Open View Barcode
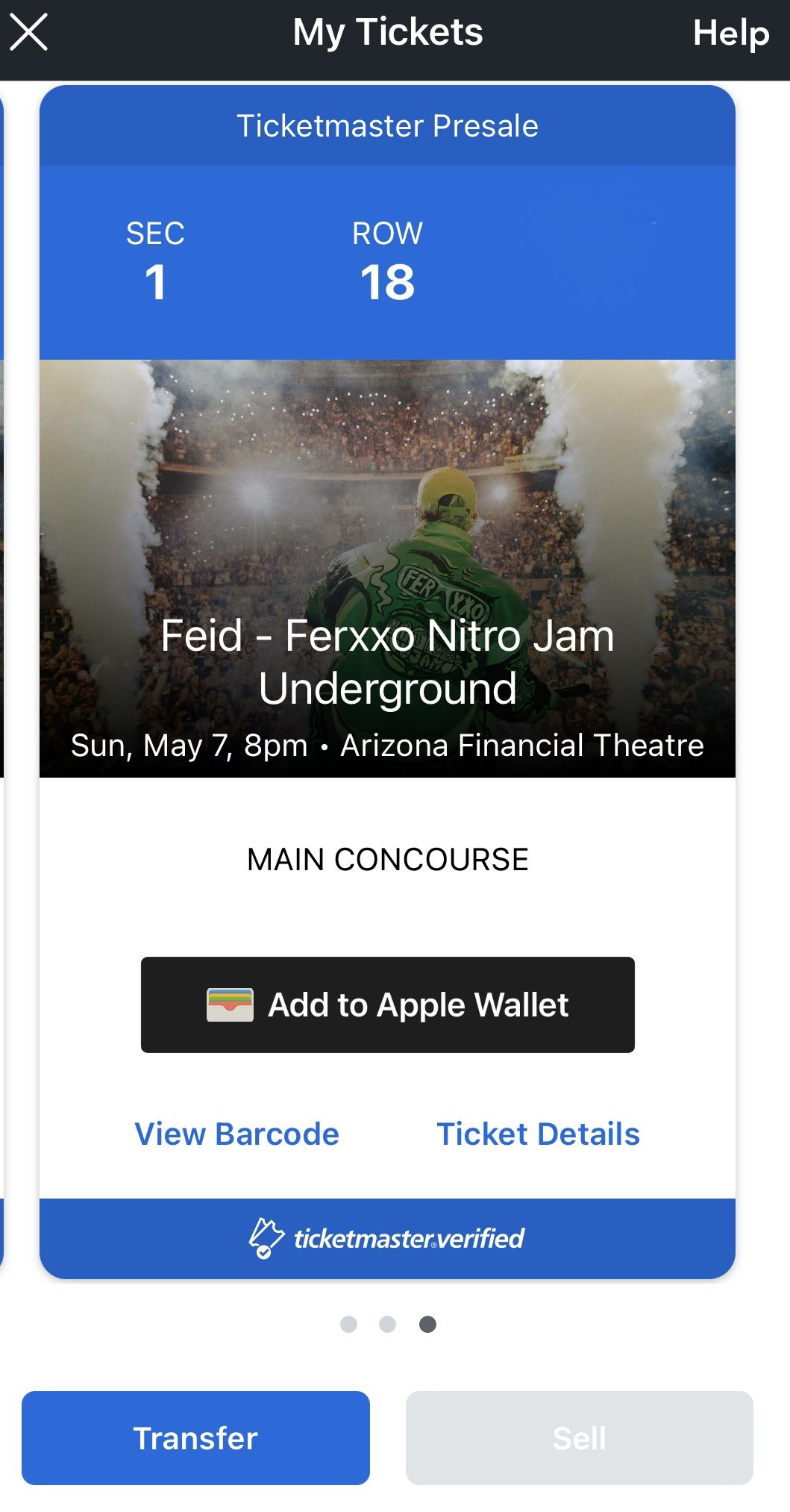This screenshot has height=1512, width=790. (236, 1134)
